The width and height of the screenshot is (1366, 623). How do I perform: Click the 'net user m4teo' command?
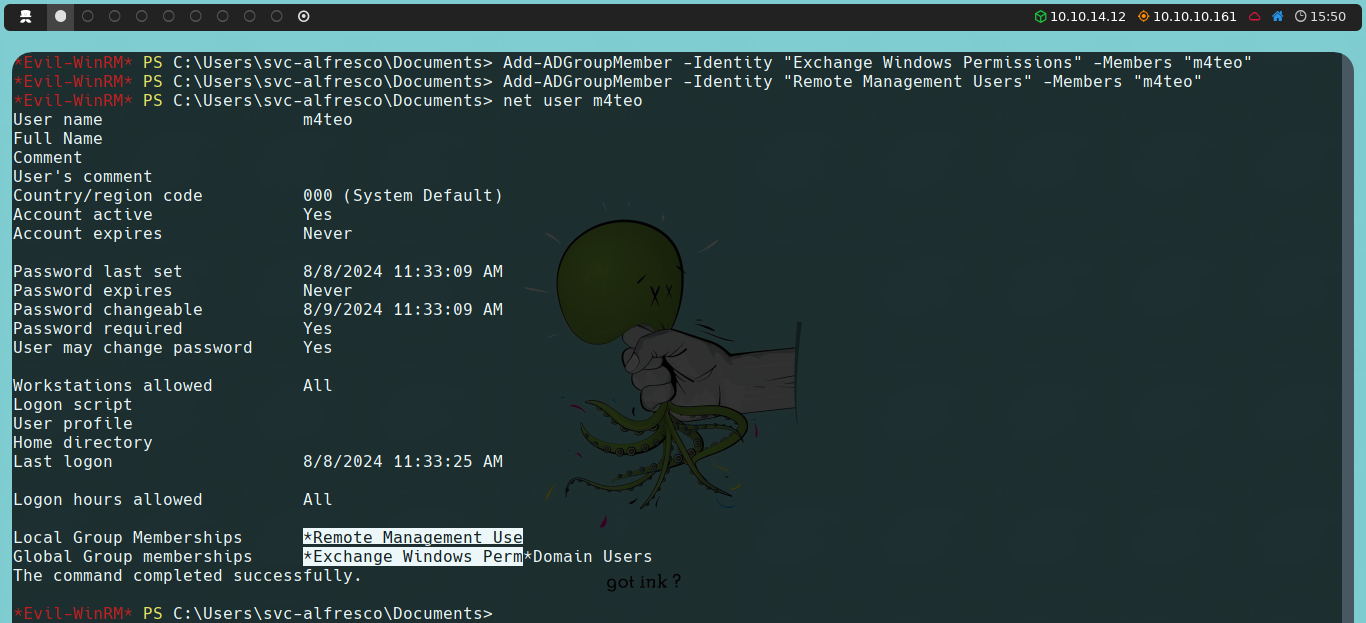click(x=573, y=101)
